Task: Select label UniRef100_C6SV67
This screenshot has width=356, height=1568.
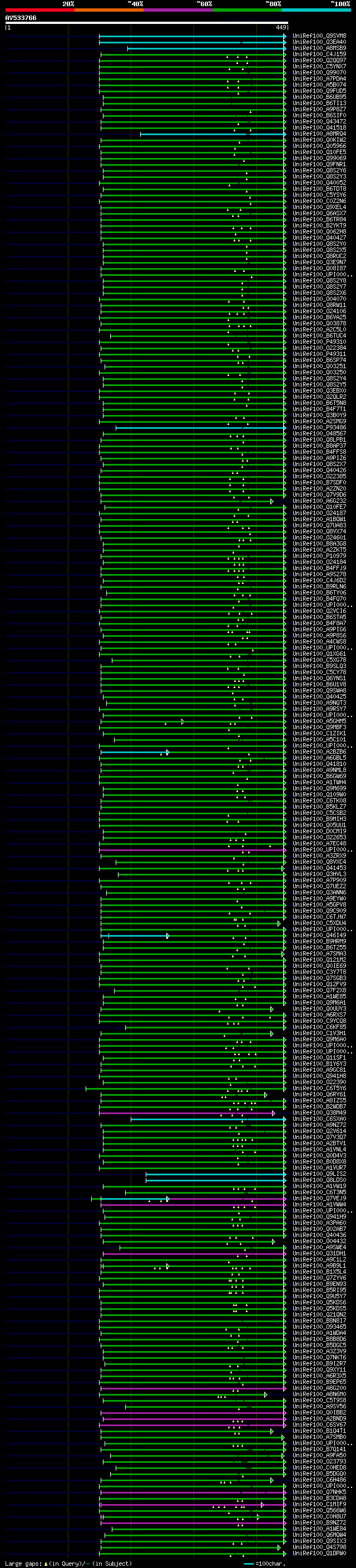Action: coord(319,1425)
